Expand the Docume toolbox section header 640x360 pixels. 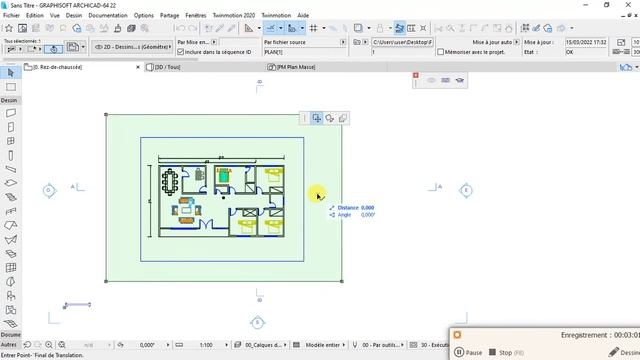pyautogui.click(x=11, y=335)
